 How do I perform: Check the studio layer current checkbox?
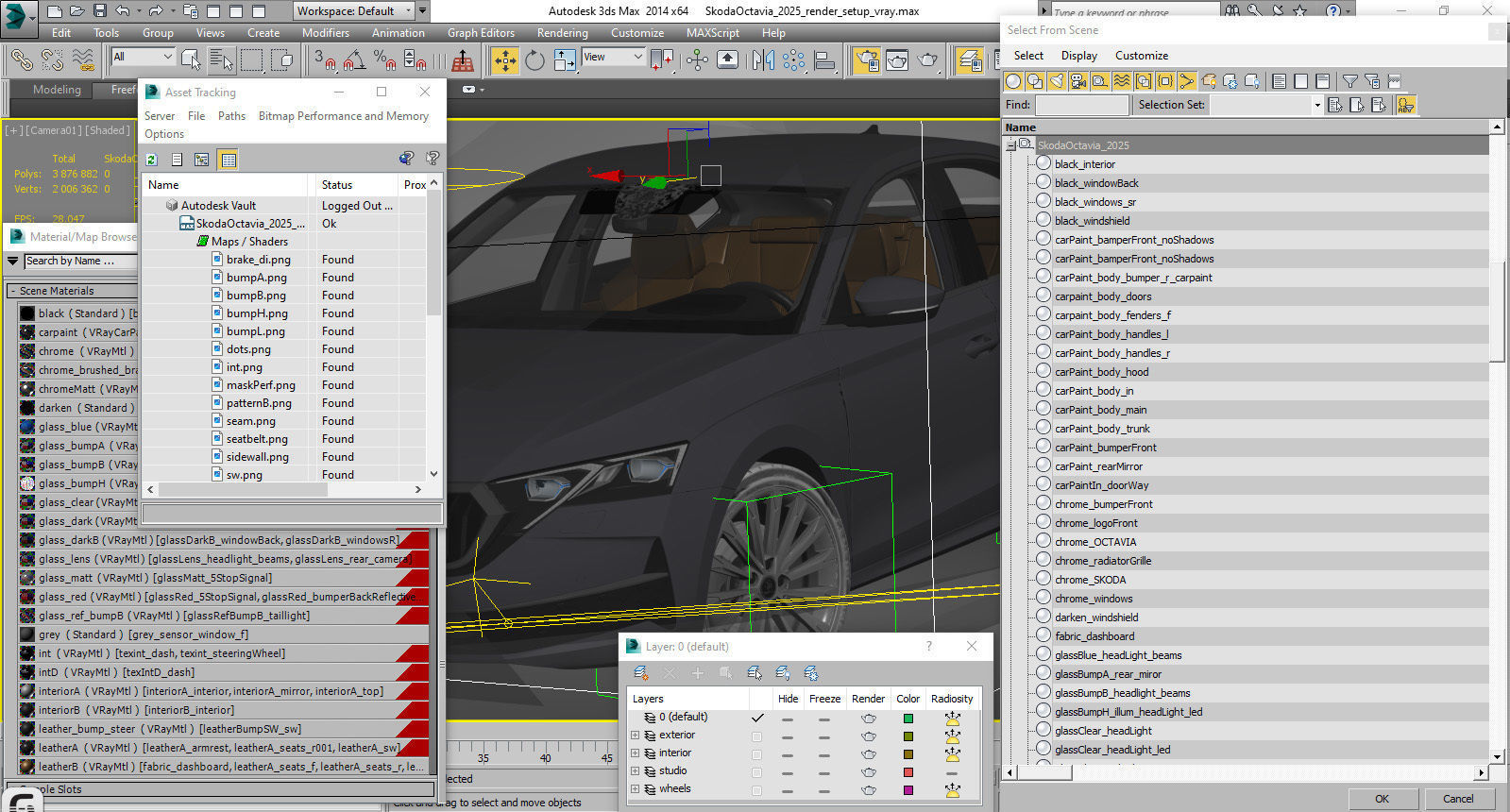click(x=756, y=772)
